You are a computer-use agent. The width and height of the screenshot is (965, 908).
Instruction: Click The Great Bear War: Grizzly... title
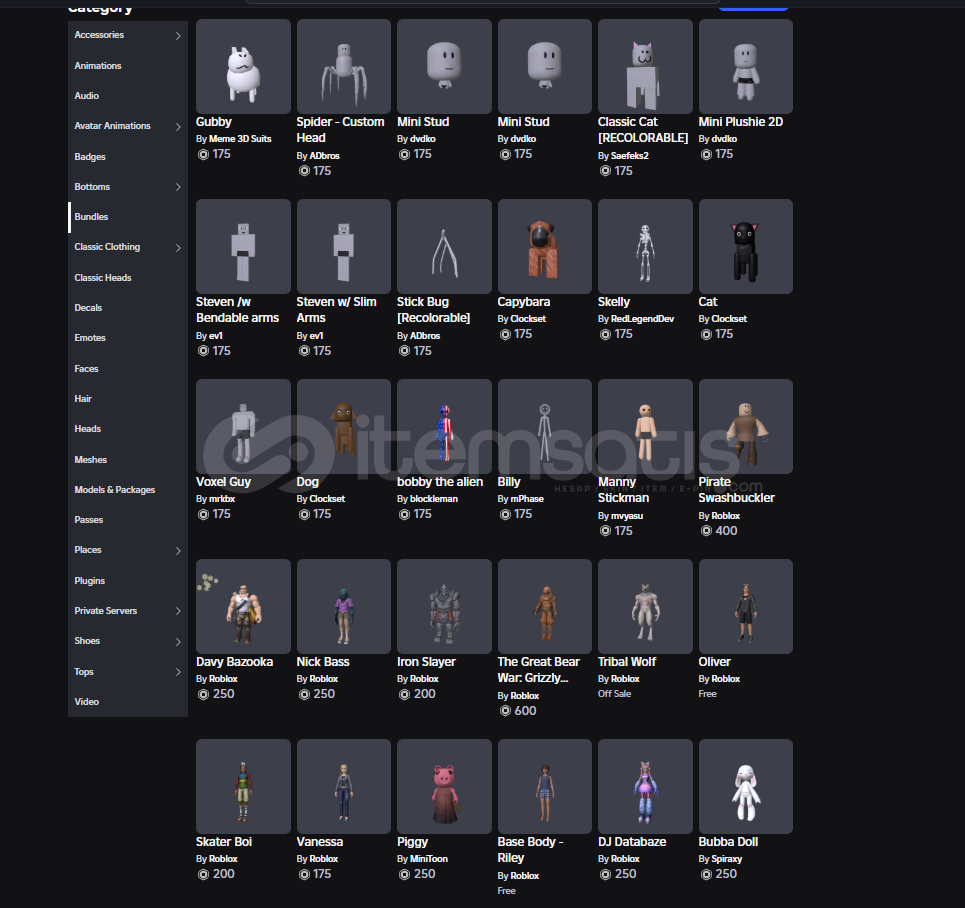point(539,670)
